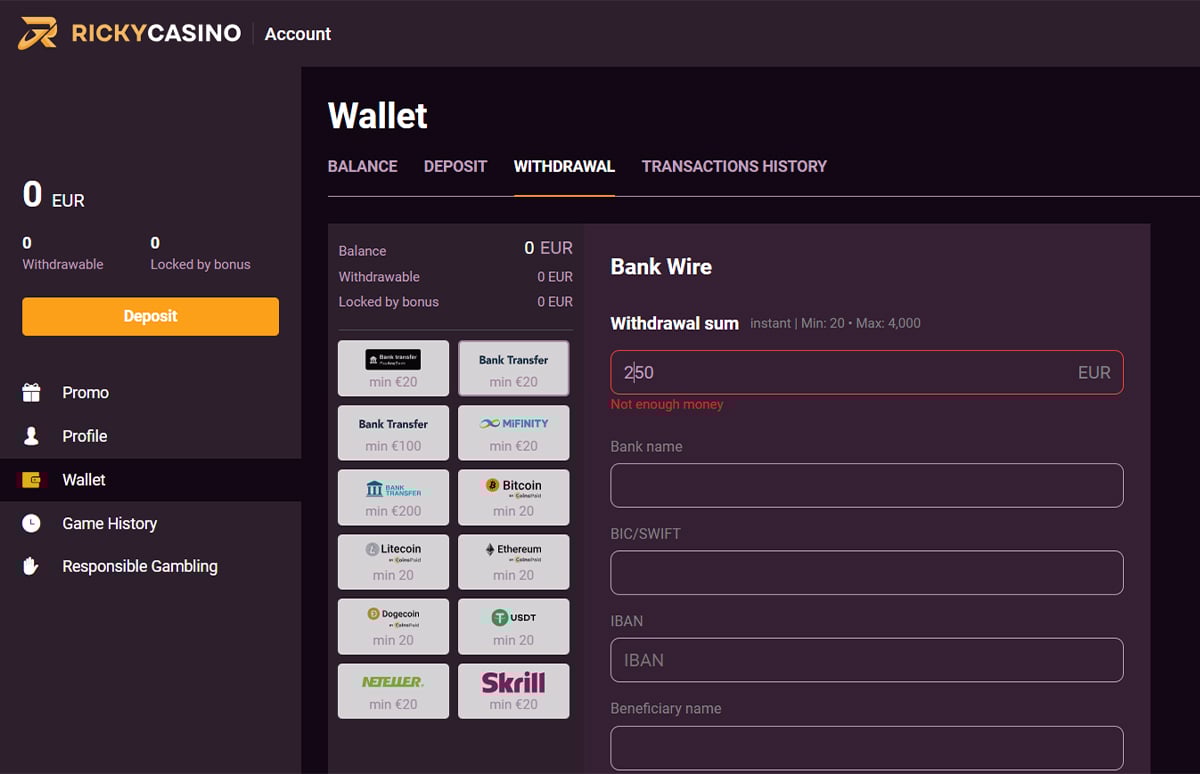Click the BIC/SWIFT input field
Screen dimensions: 1200x774
tap(867, 573)
